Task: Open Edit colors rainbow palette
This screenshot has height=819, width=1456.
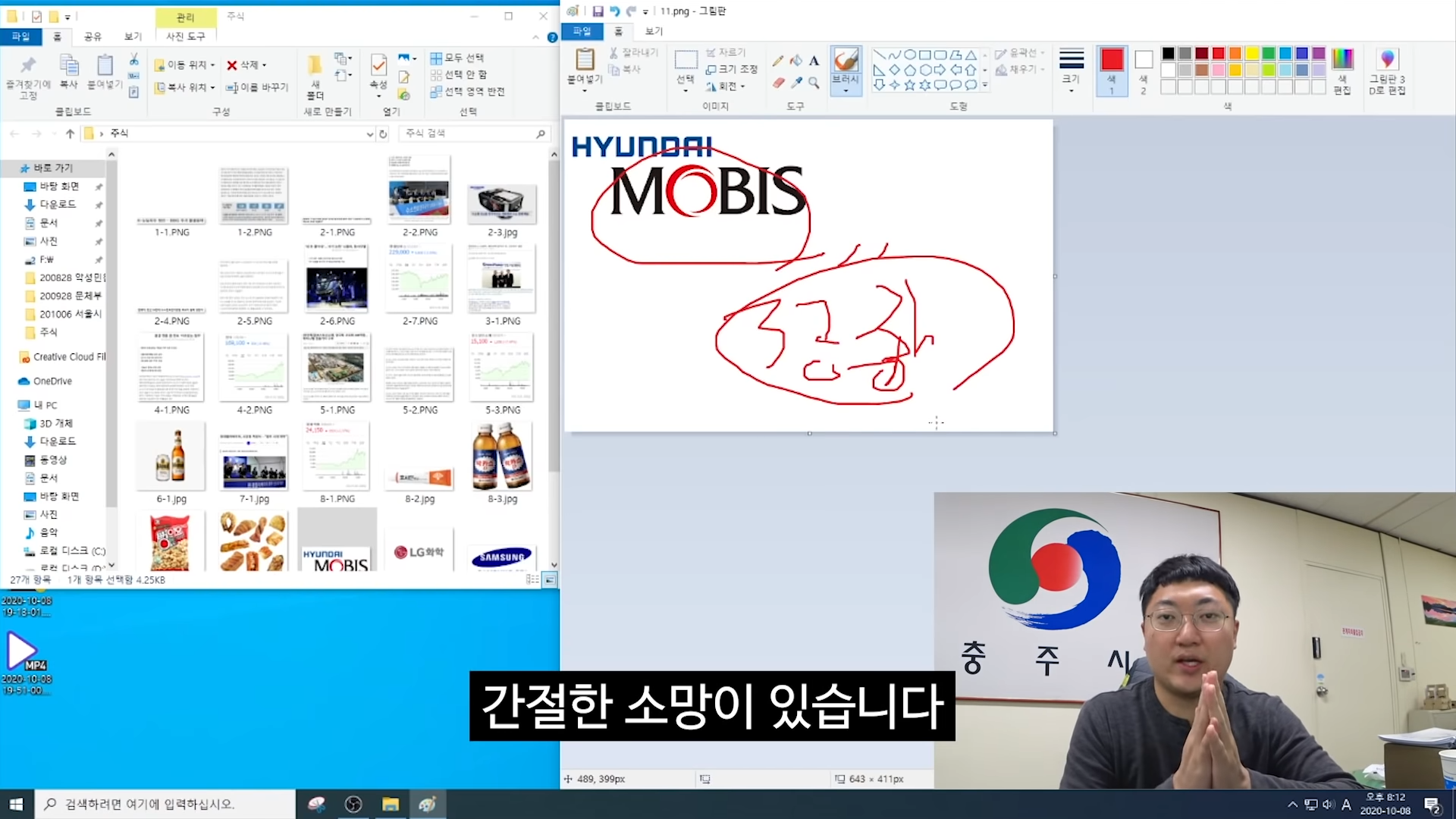Action: [x=1342, y=72]
